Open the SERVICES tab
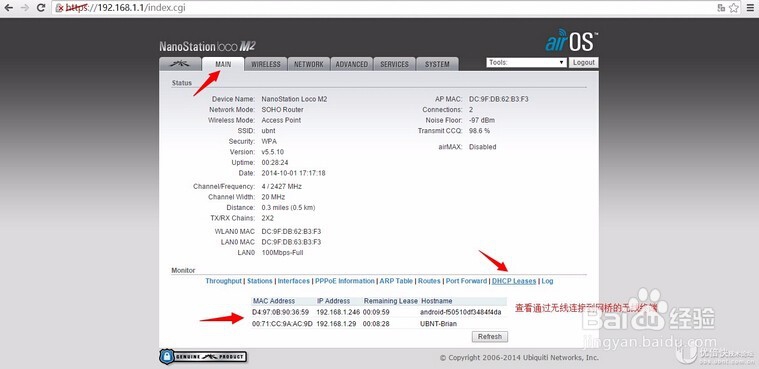This screenshot has height=369, width=759. (394, 64)
